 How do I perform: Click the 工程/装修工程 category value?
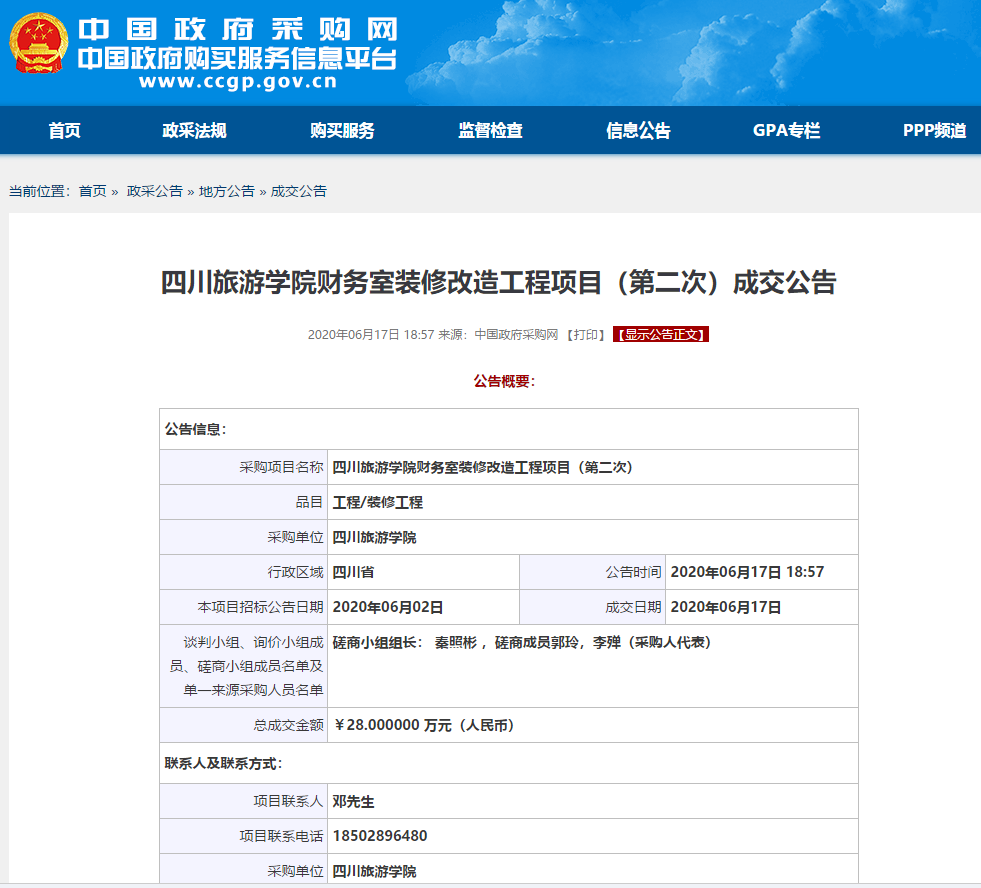click(x=378, y=503)
